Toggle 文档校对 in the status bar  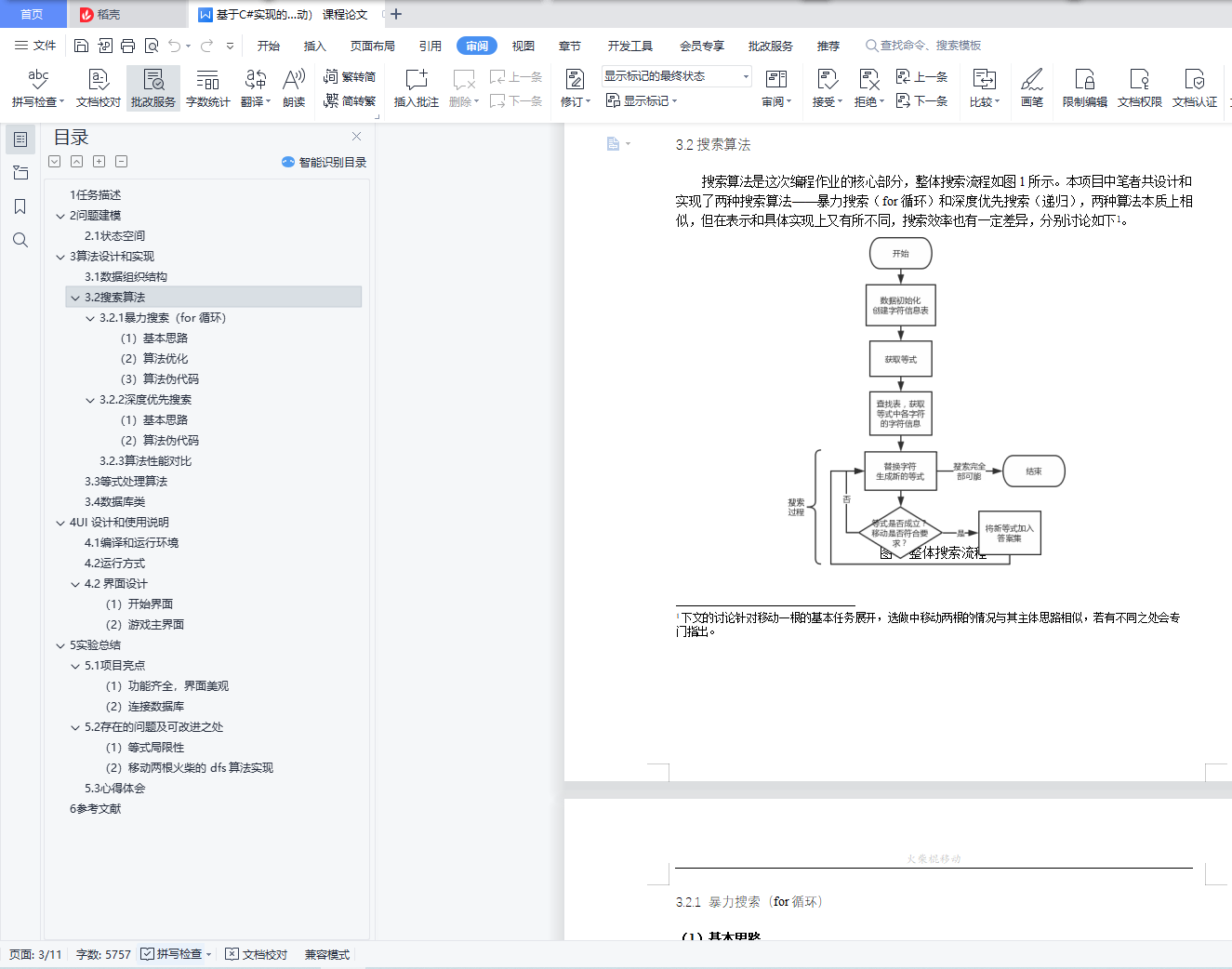tap(257, 954)
